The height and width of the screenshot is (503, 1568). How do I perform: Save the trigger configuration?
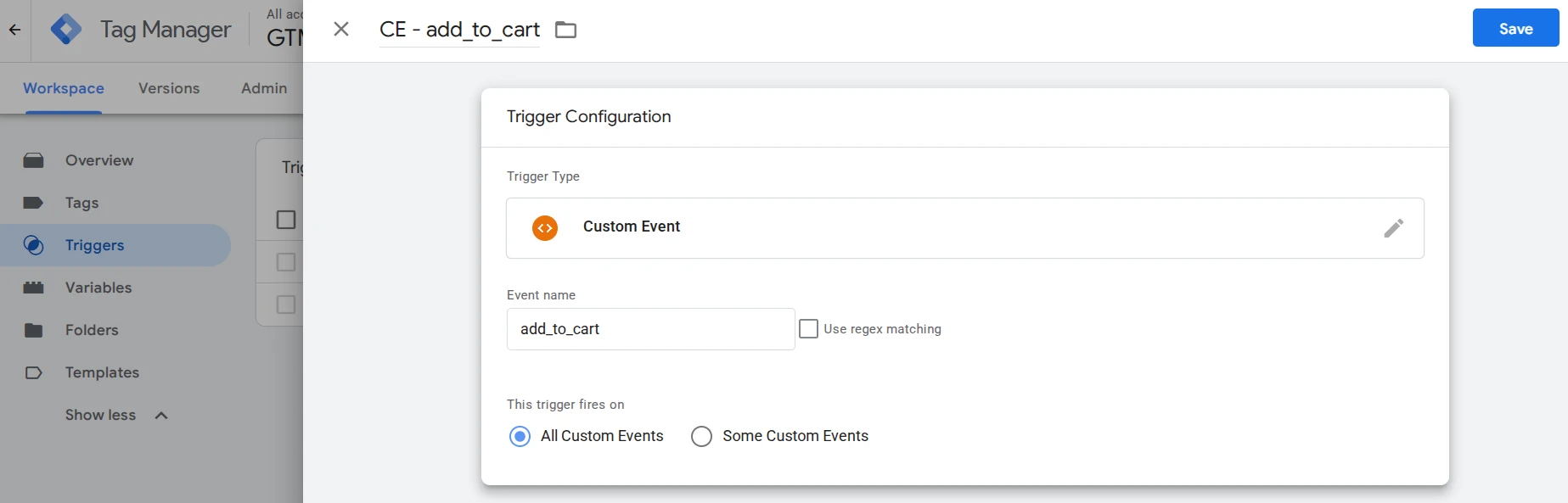tap(1515, 28)
